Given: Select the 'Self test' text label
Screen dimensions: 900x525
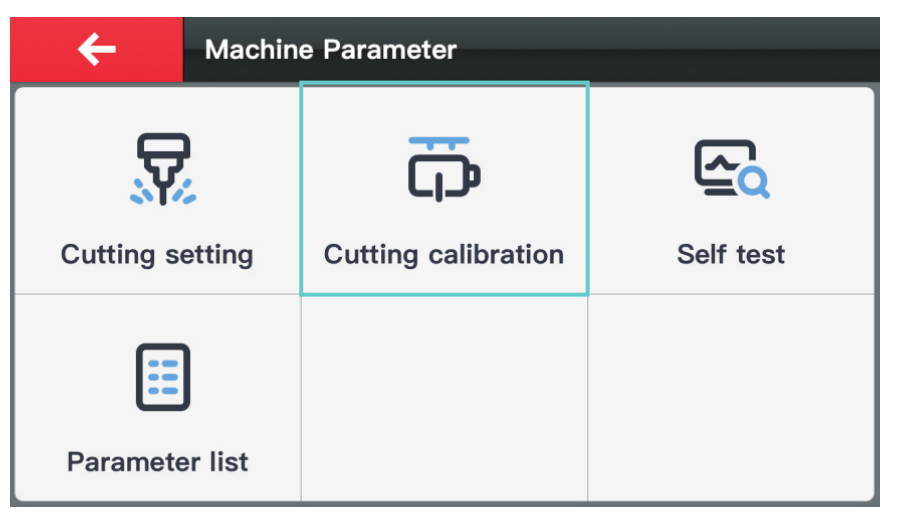Looking at the screenshot, I should pos(731,254).
